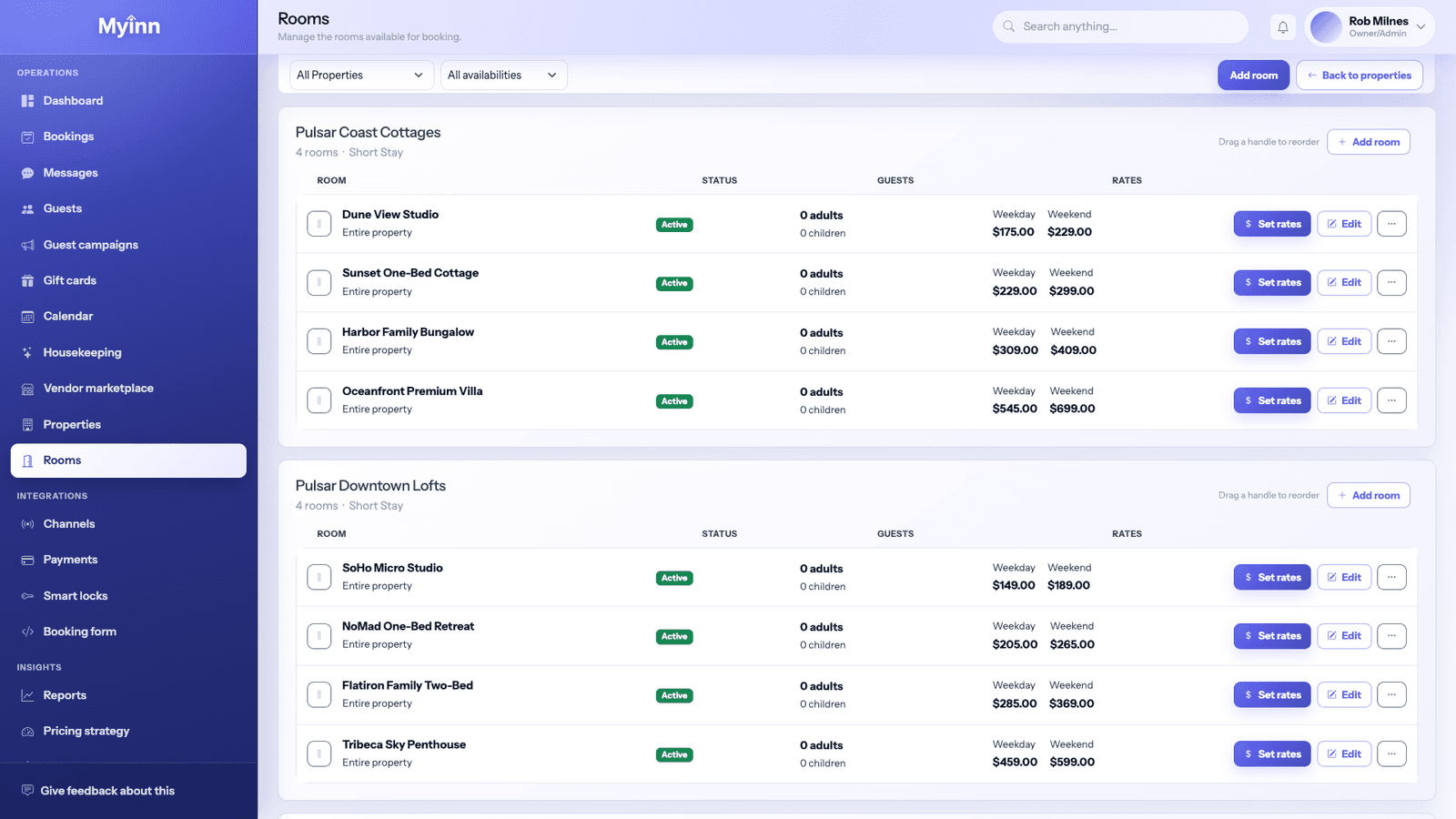Open more options for Dune View Studio
Viewport: 1456px width, 819px height.
click(x=1391, y=224)
